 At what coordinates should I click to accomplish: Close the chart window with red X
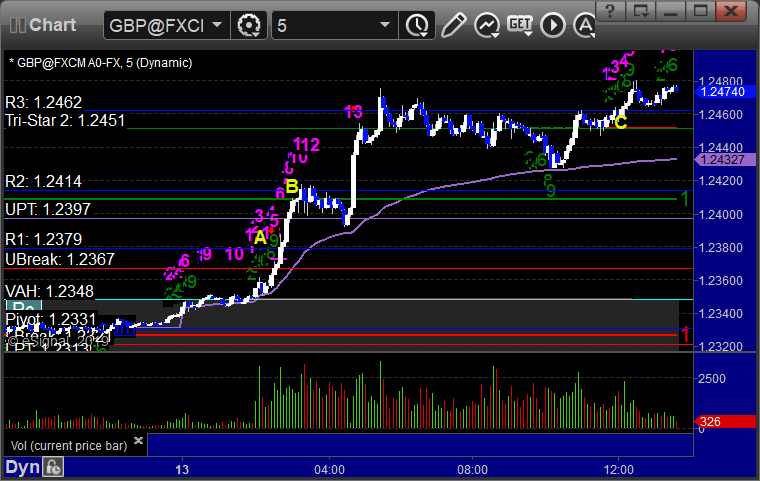coord(731,10)
